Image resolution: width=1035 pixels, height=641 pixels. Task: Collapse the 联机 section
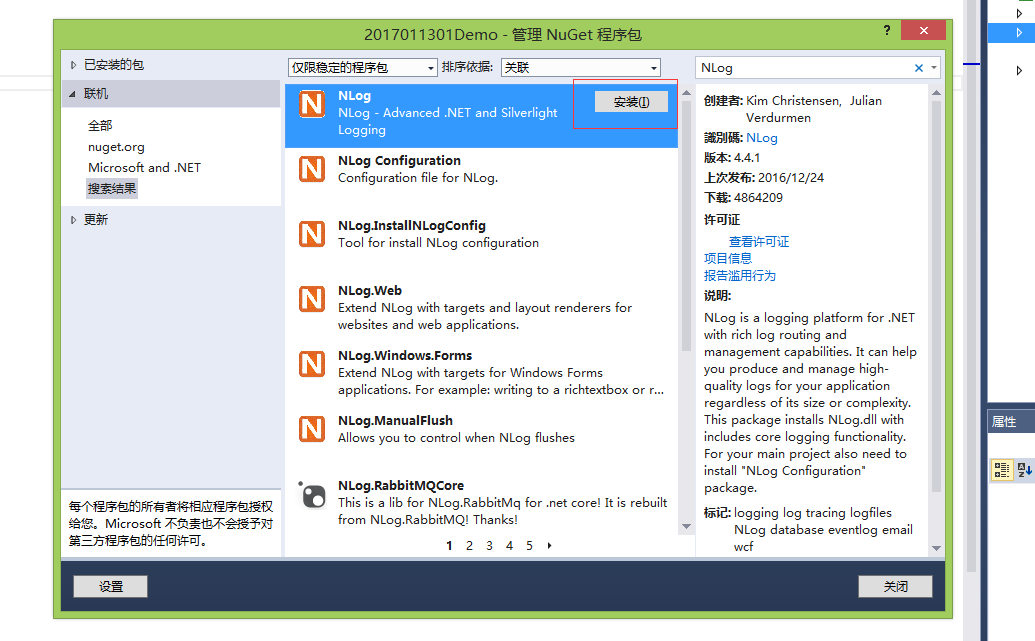pyautogui.click(x=73, y=94)
